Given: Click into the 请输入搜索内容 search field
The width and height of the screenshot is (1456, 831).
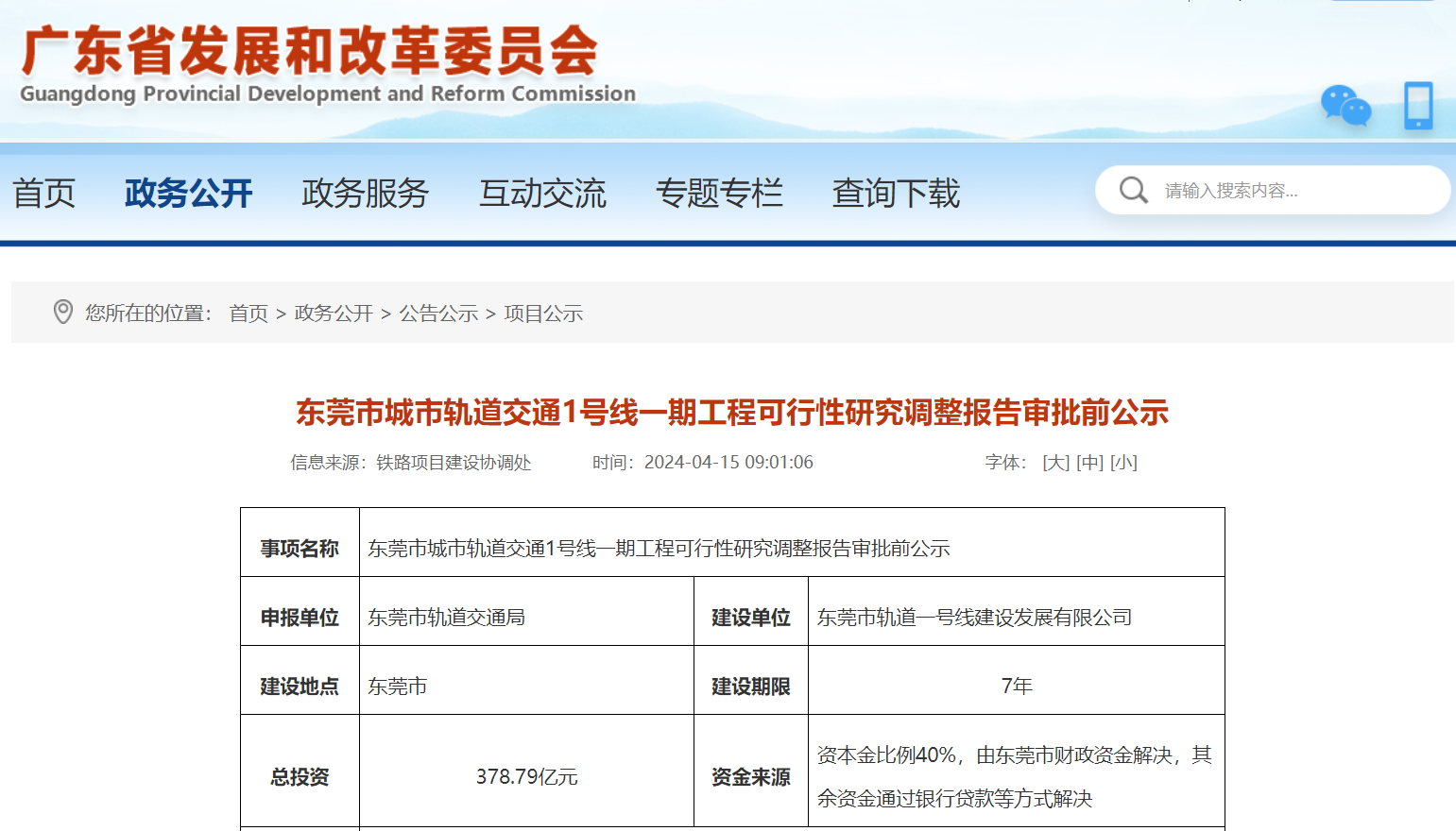Looking at the screenshot, I should tap(1294, 191).
